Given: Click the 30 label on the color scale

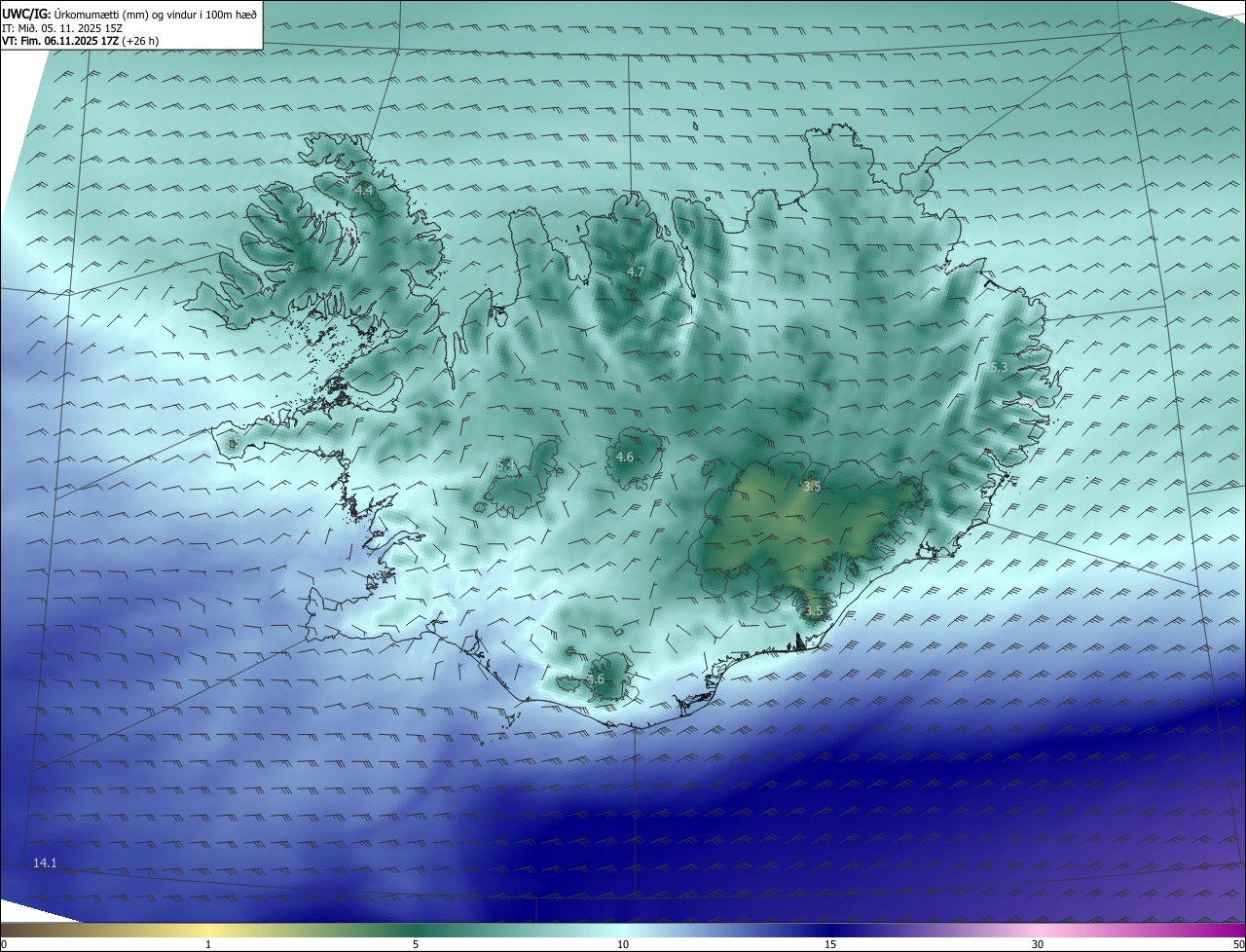Looking at the screenshot, I should 1038,944.
